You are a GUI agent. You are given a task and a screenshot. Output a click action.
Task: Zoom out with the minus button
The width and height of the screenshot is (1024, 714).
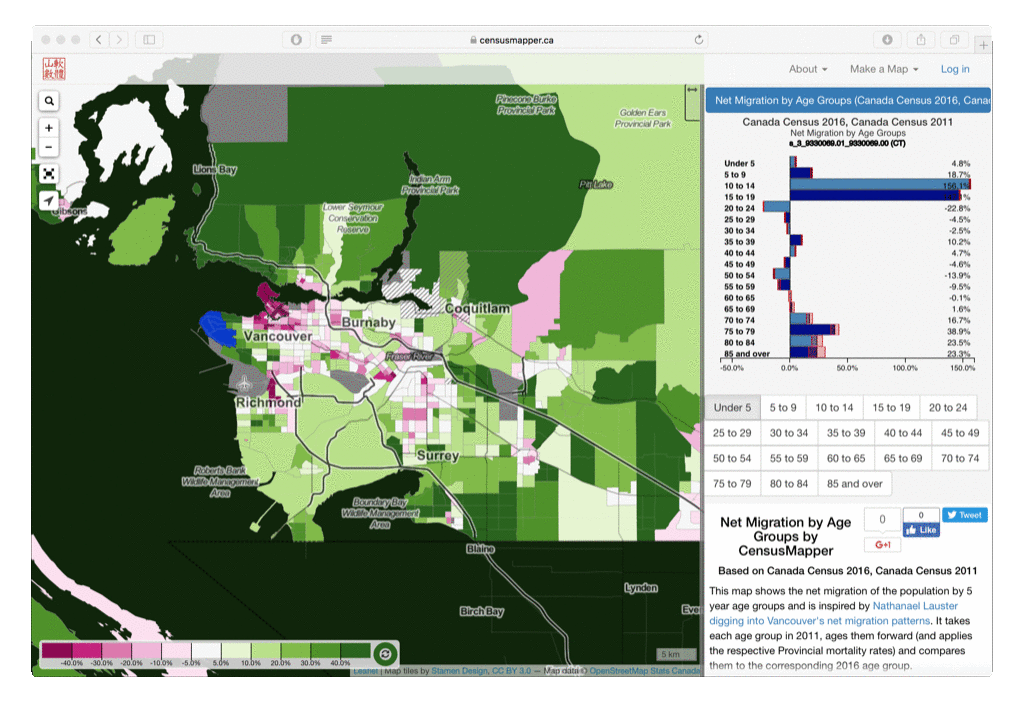click(49, 148)
